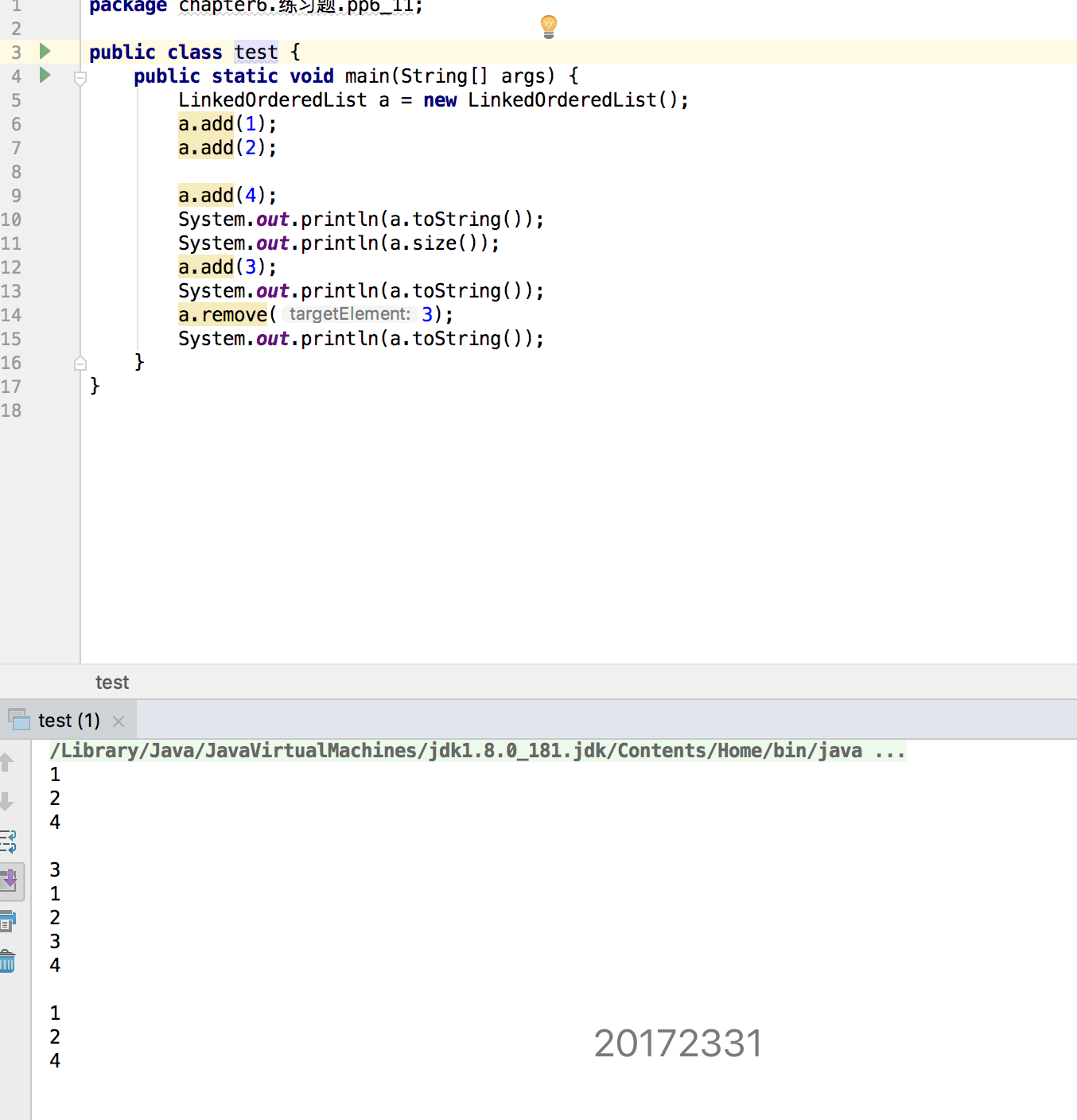The width and height of the screenshot is (1077, 1120).
Task: Run the test class from line 3 gutter
Action: click(45, 52)
